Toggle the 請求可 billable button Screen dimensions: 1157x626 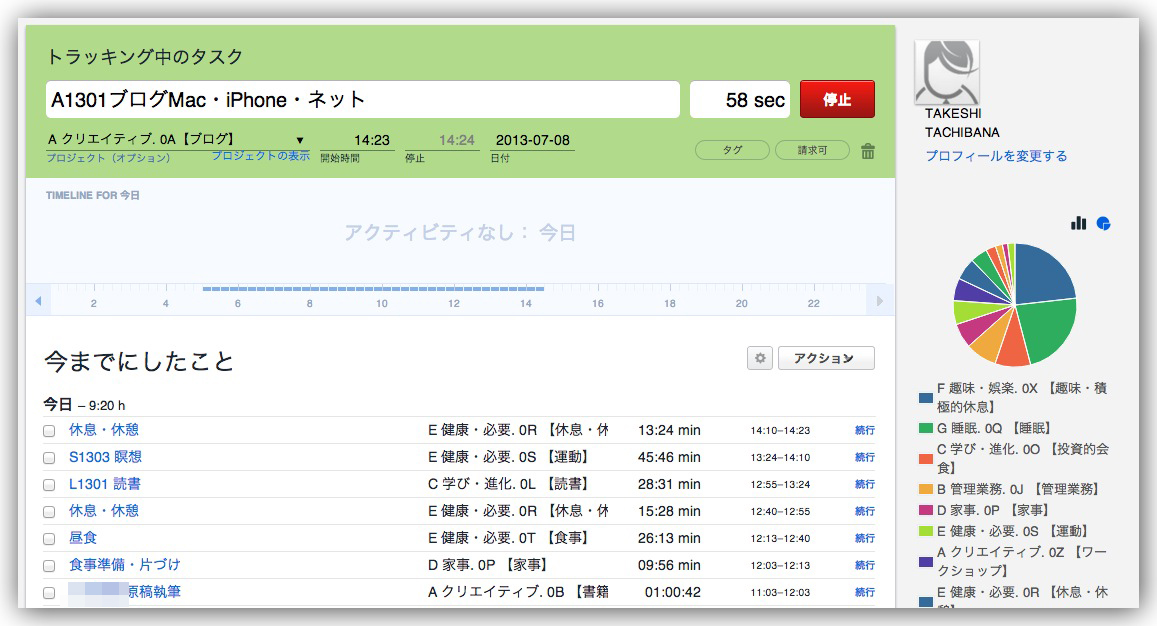click(811, 150)
